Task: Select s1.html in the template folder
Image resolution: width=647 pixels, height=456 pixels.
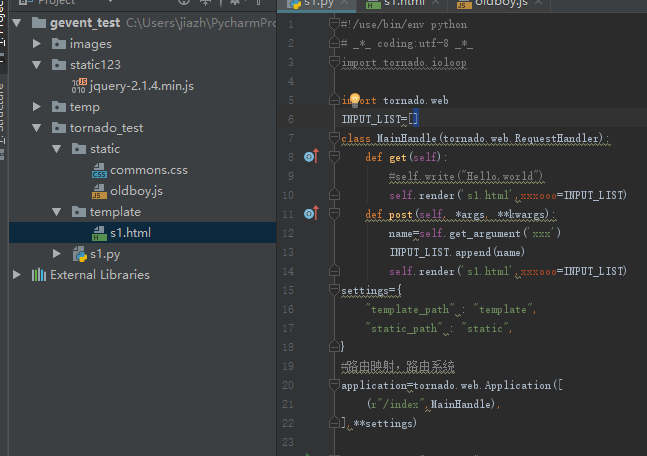Action: [x=130, y=233]
